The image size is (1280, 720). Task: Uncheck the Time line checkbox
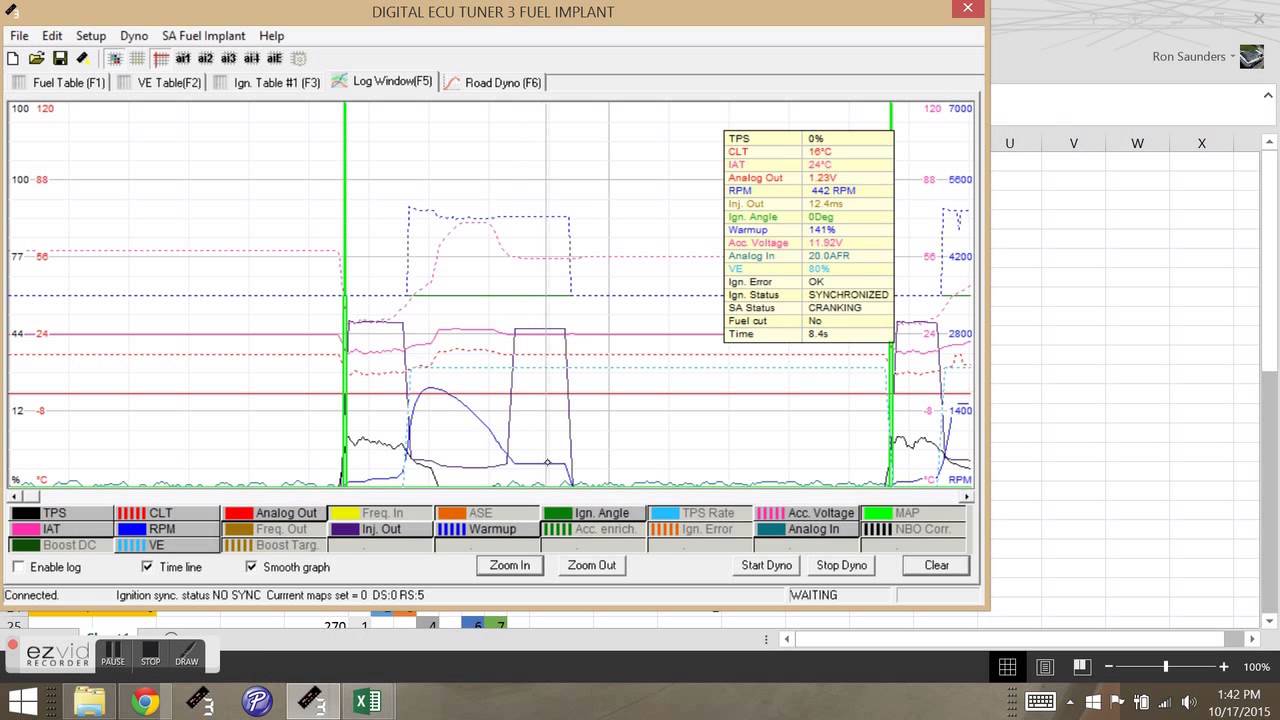point(147,567)
